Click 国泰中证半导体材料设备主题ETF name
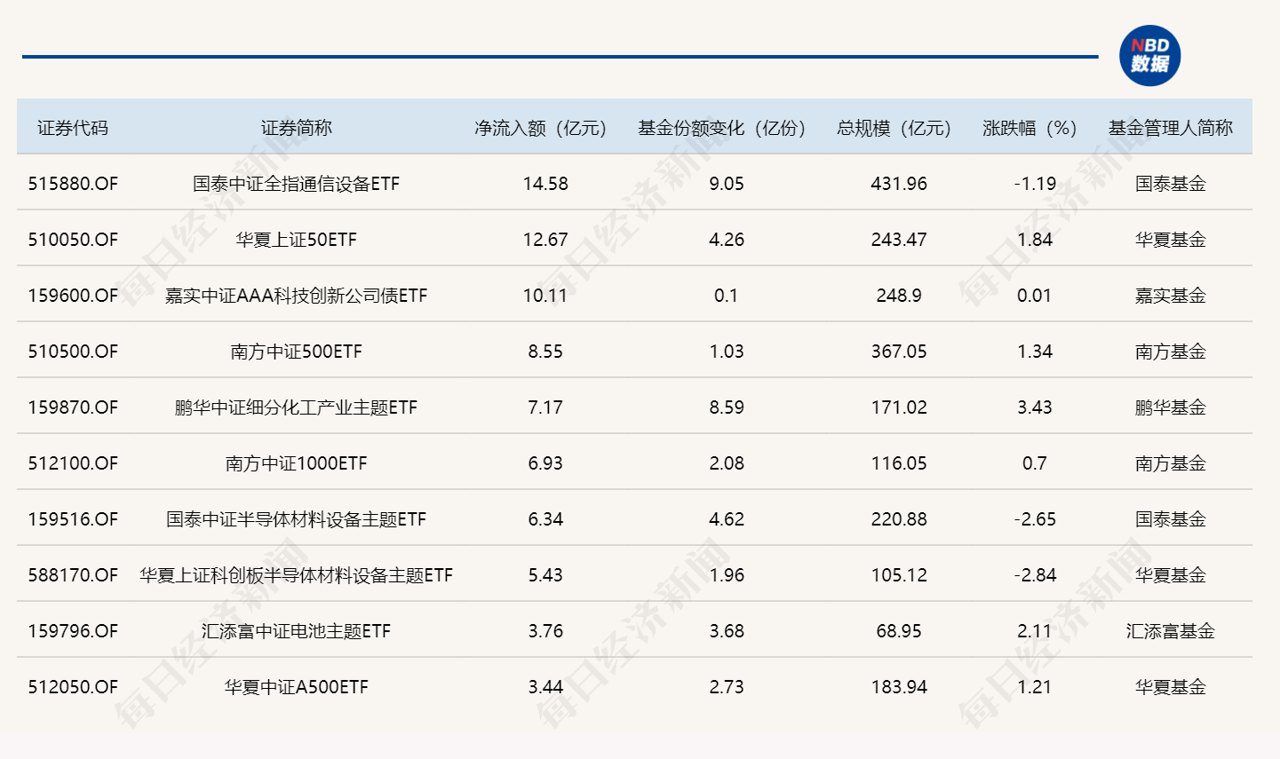The image size is (1280, 759). (296, 520)
